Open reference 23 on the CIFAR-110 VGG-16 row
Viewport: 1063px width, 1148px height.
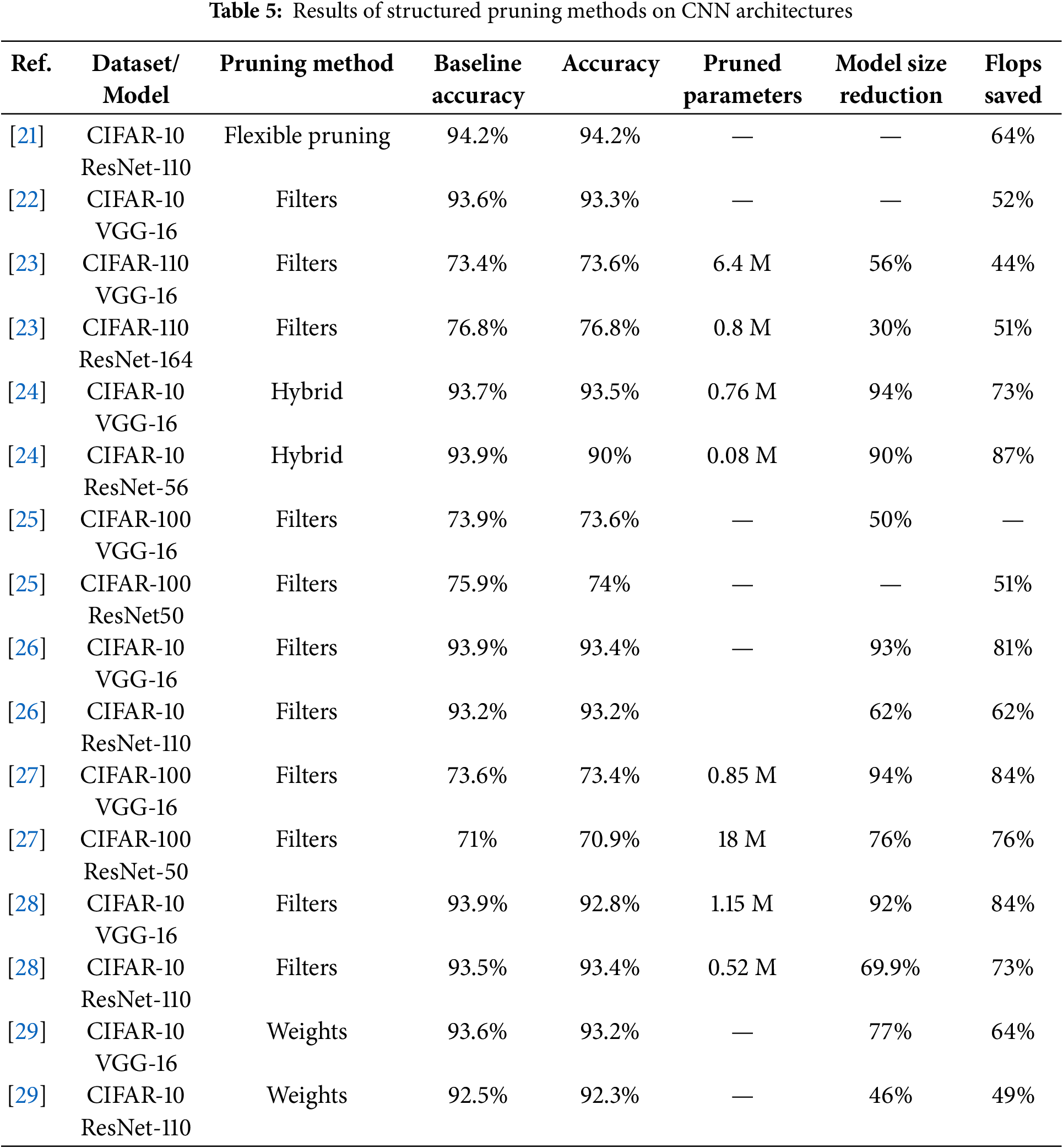click(x=27, y=264)
